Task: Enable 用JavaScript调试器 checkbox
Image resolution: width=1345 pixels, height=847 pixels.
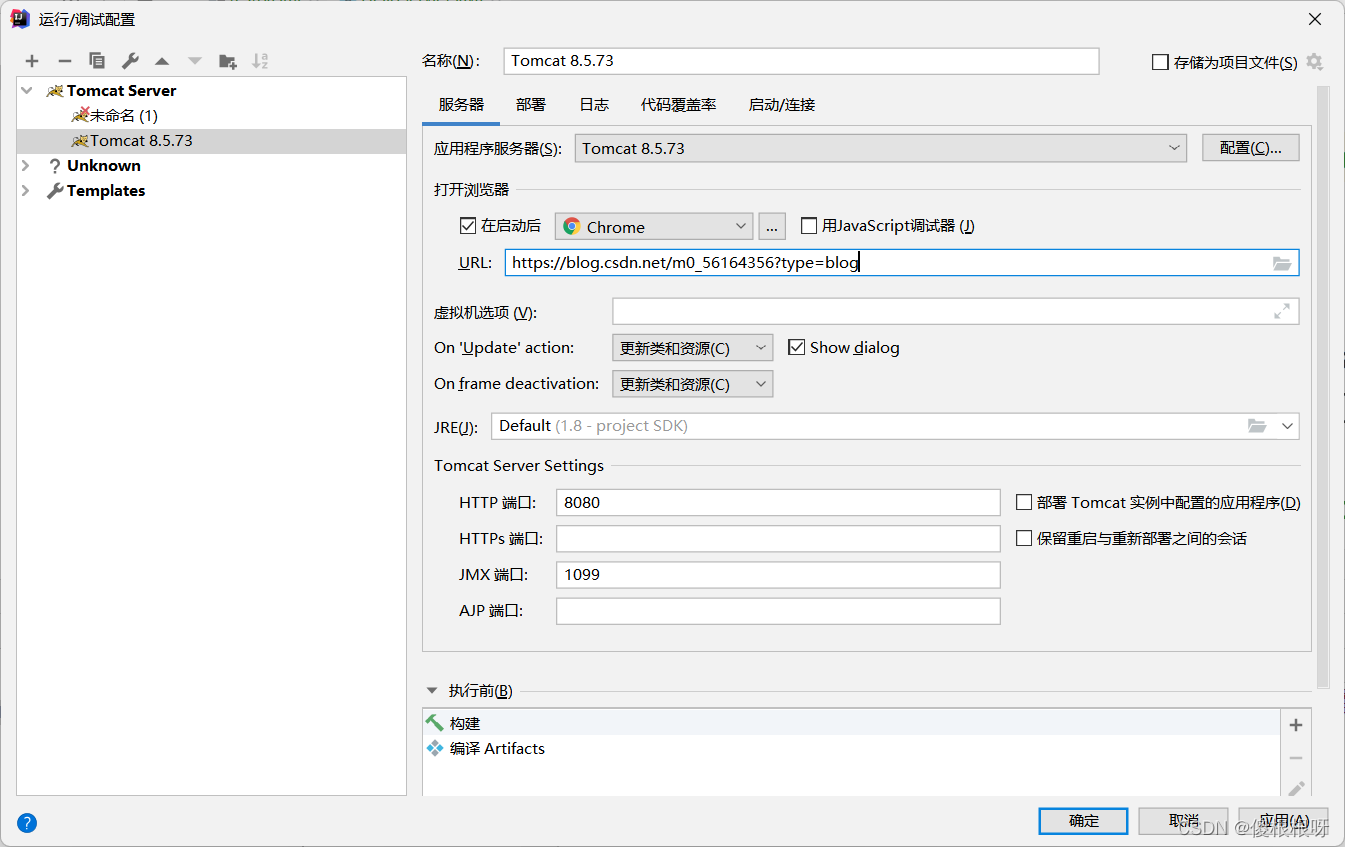Action: pos(809,226)
